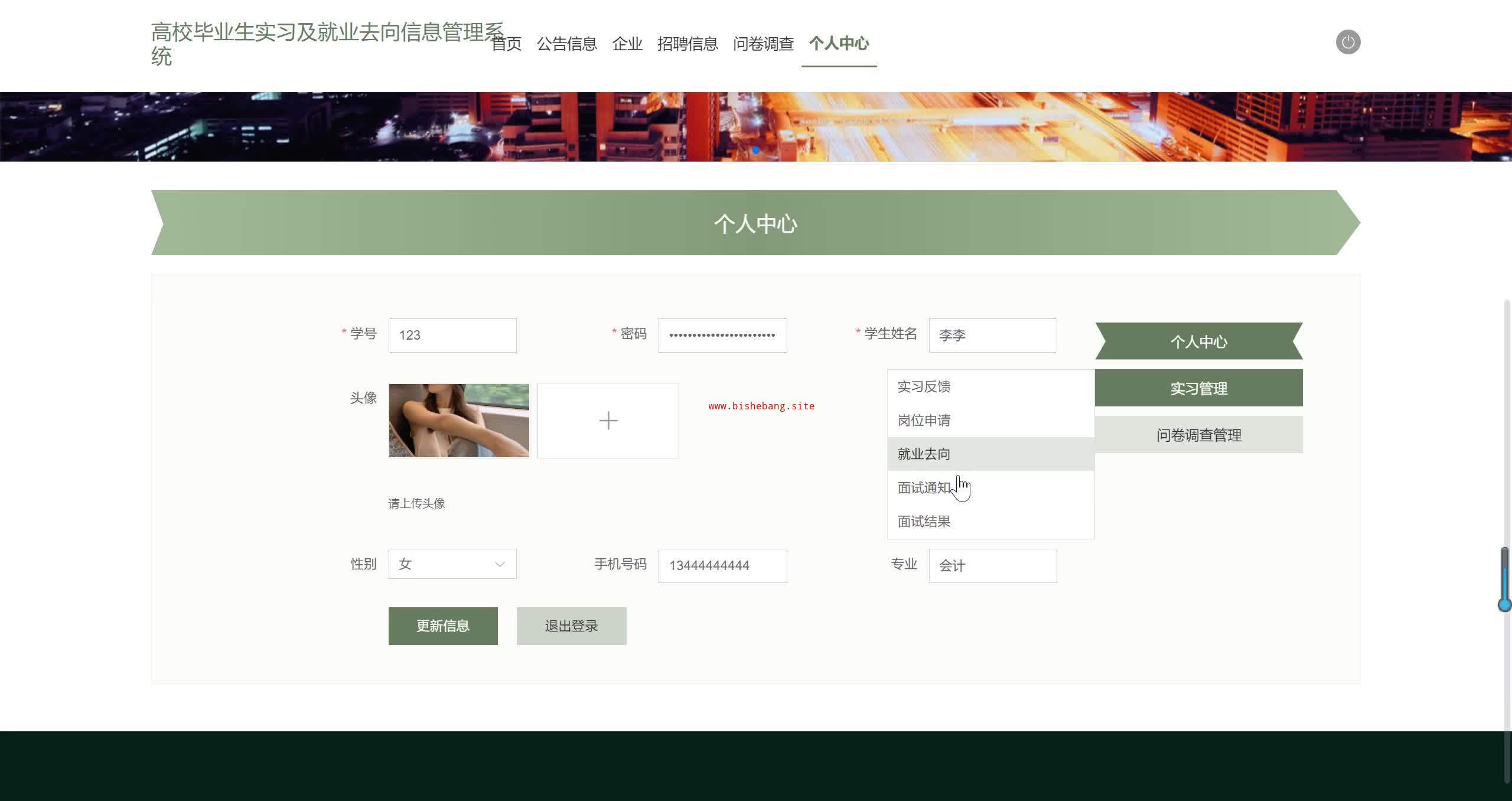This screenshot has height=801, width=1512.
Task: Click the carousel indicator dot on banner
Action: [756, 151]
